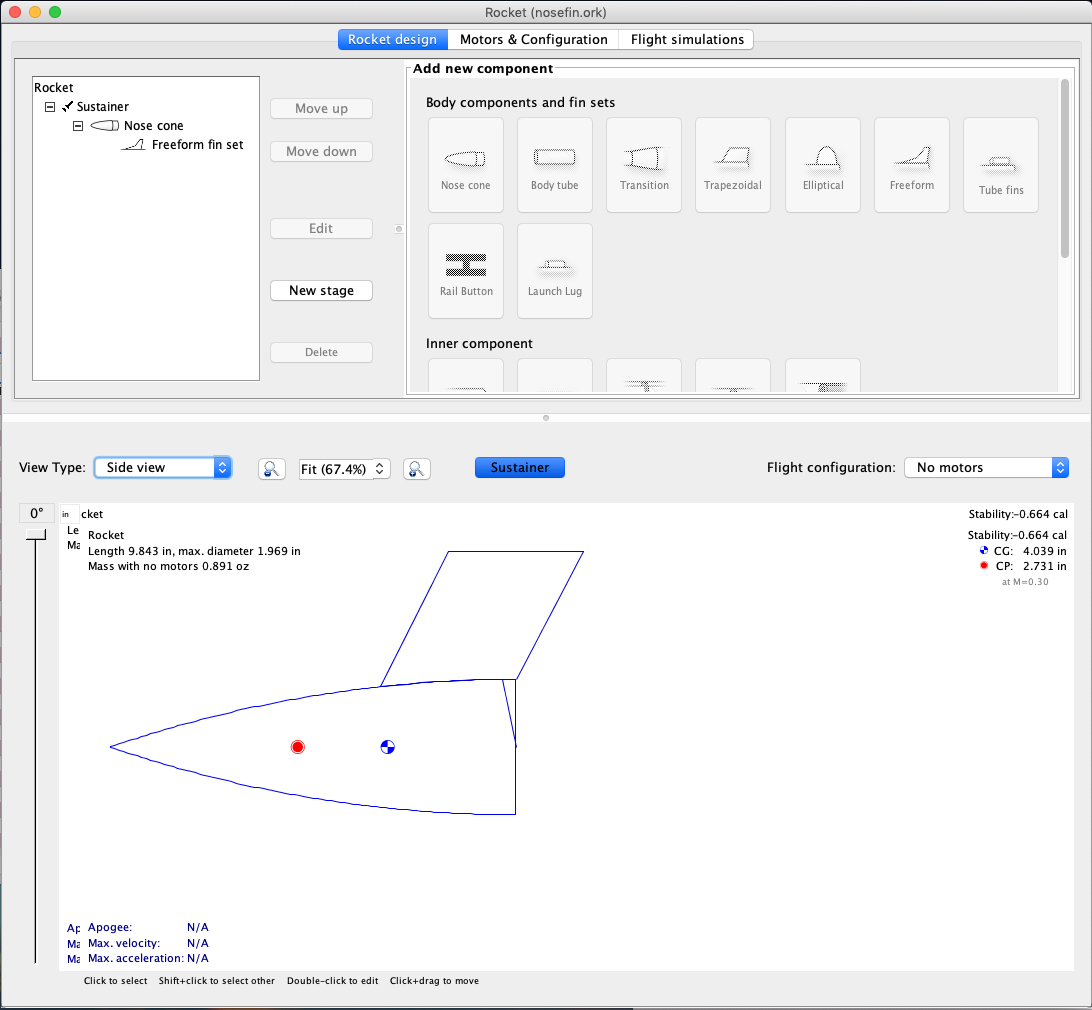Add a Freeform fin set

(x=911, y=165)
